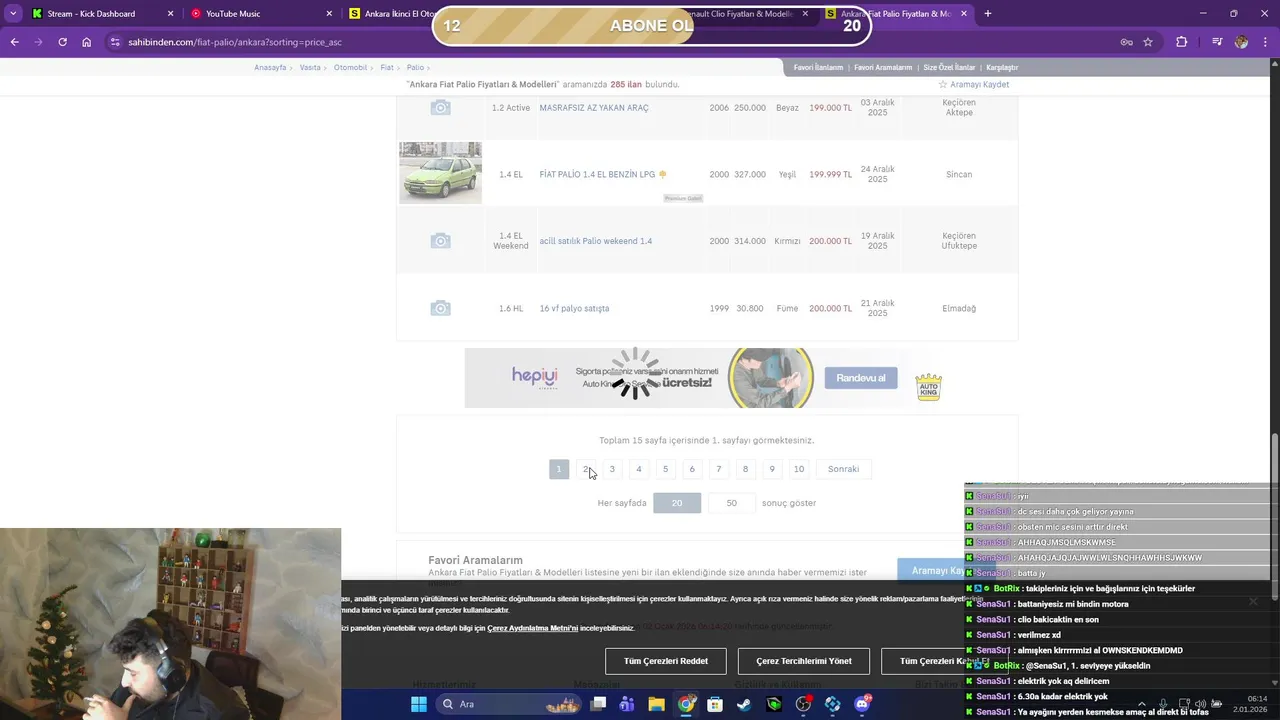1280x720 pixels.
Task: Reload the sahibinden page
Action: [62, 42]
